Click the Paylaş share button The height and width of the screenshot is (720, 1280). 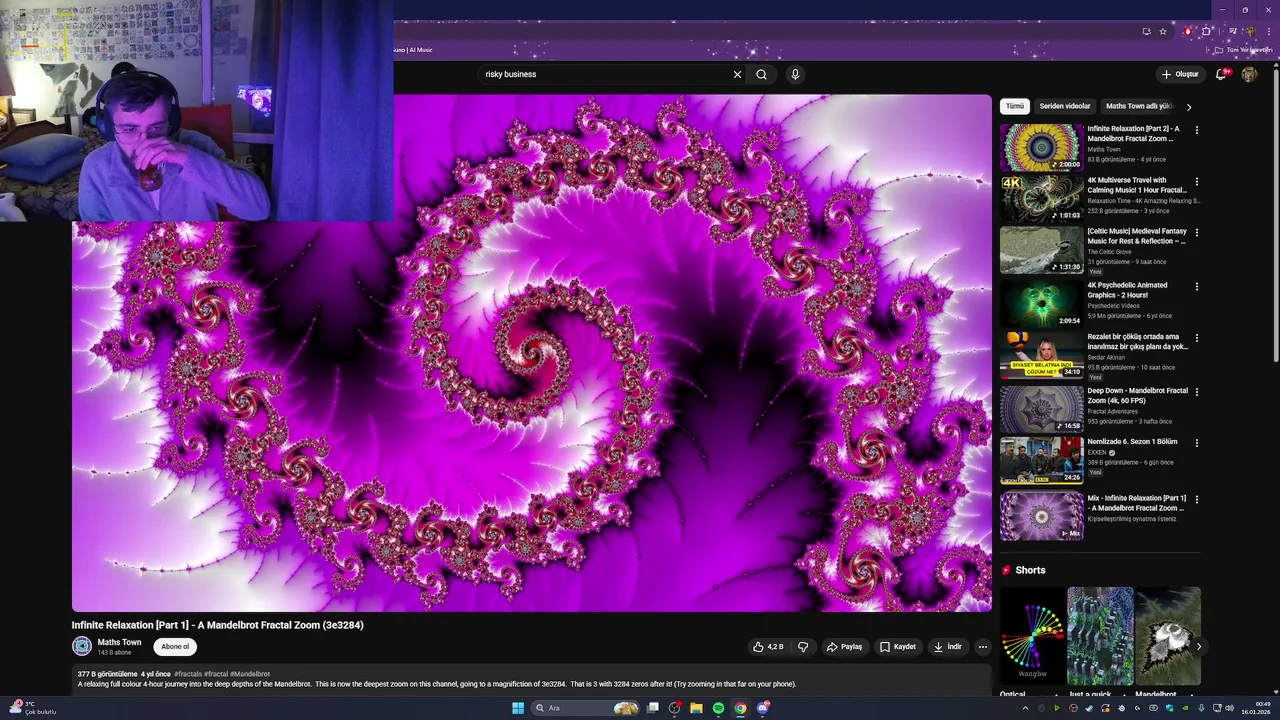(x=844, y=647)
